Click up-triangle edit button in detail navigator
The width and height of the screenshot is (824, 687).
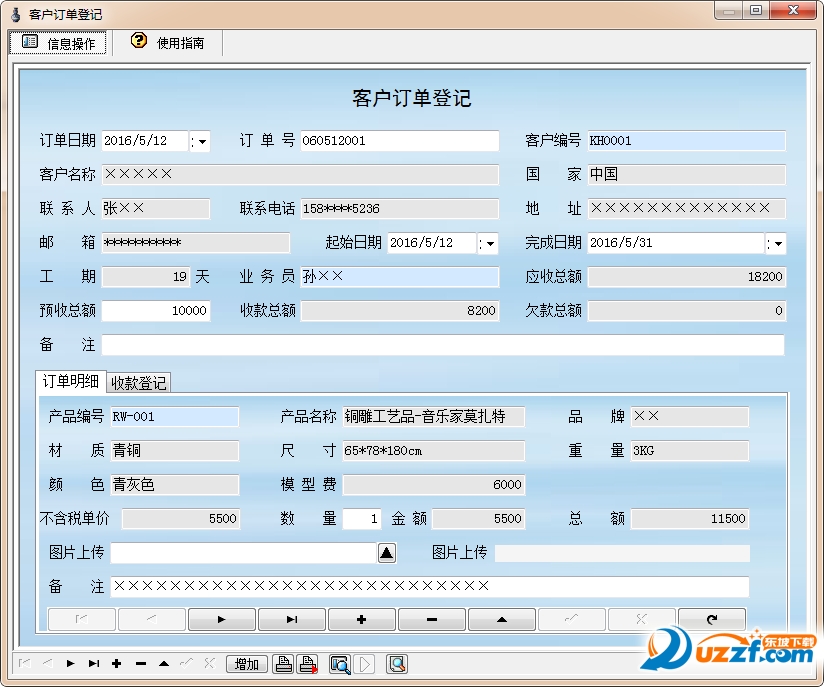point(501,619)
